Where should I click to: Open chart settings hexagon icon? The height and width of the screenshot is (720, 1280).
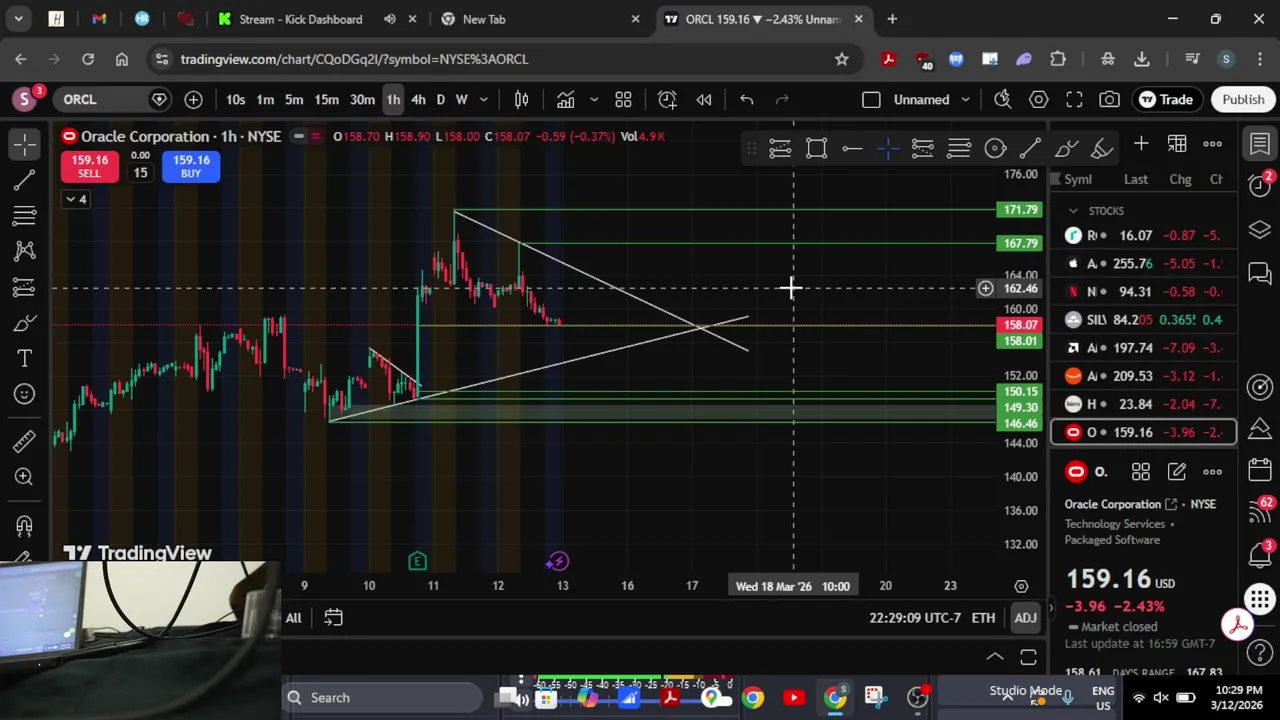click(1038, 99)
